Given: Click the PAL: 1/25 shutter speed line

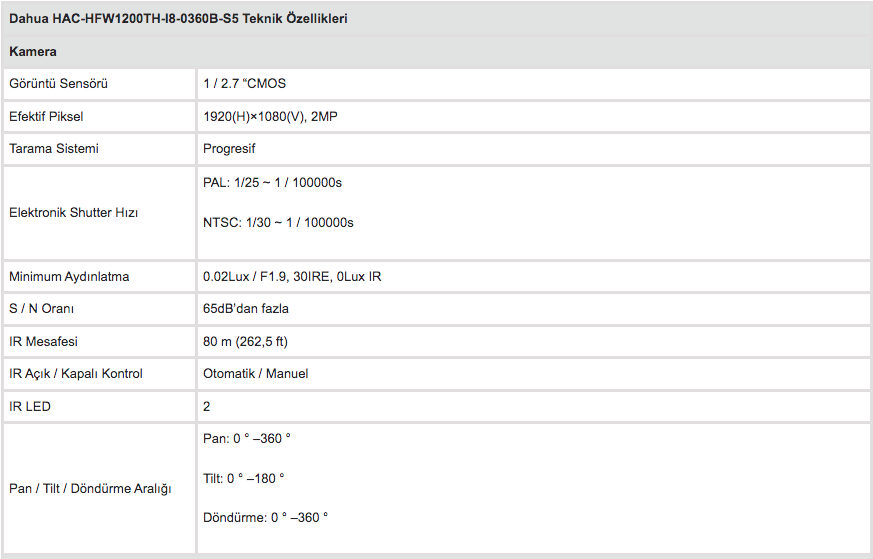Looking at the screenshot, I should (x=272, y=183).
